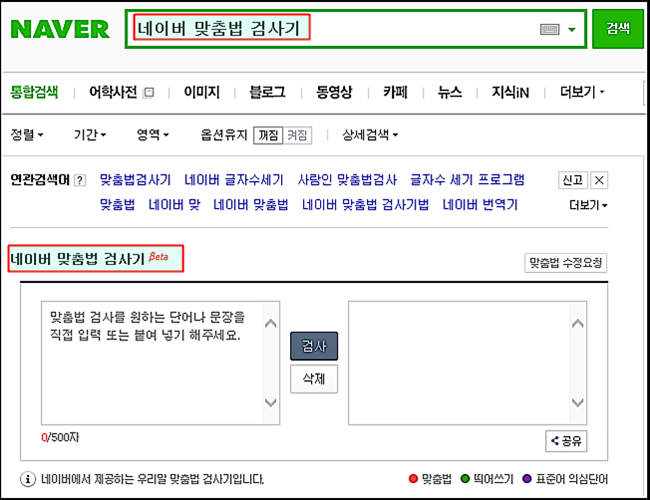The image size is (650, 500).
Task: Click the info icon by 네이버에서 제공하는
Action: click(x=28, y=479)
